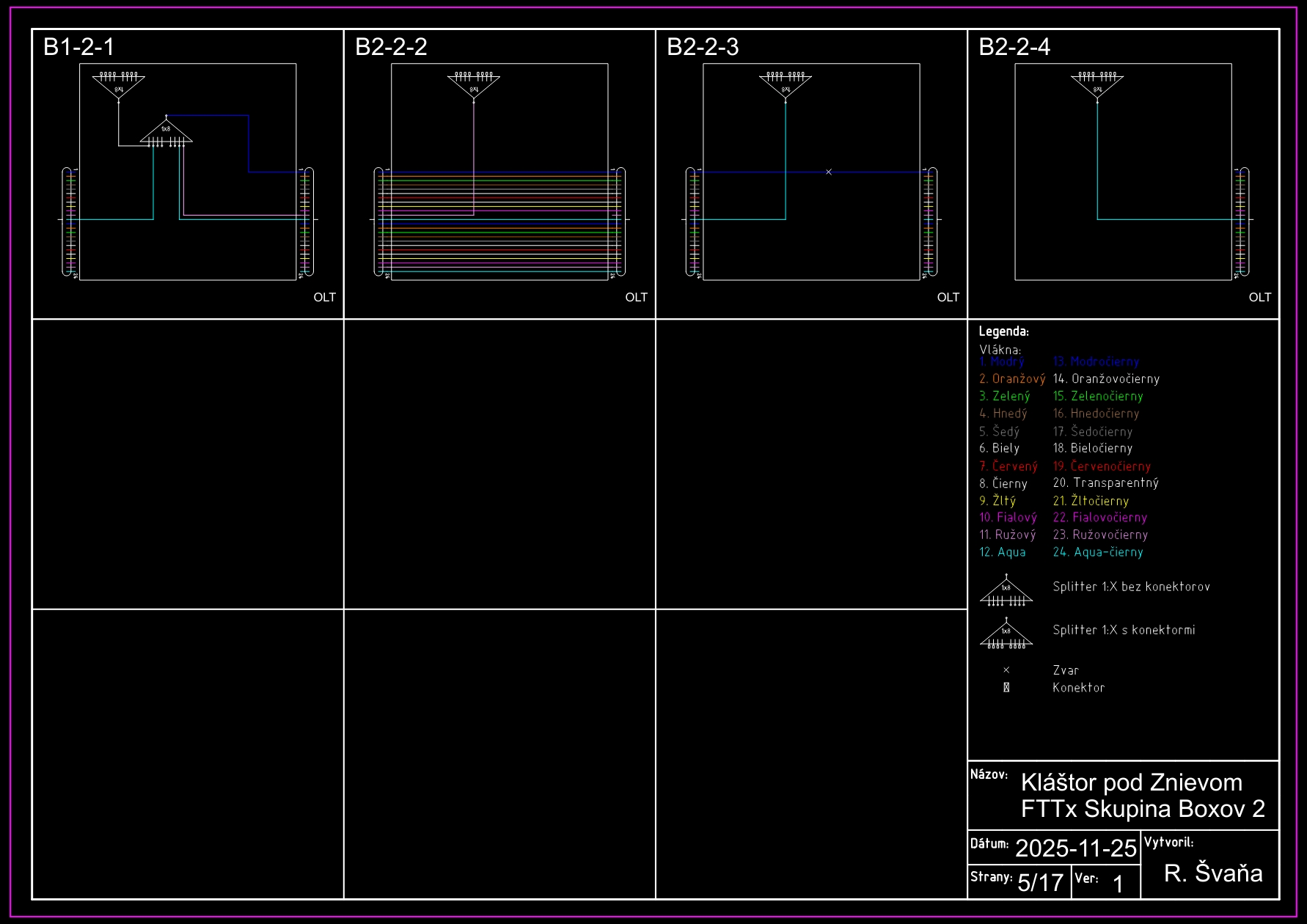Click the weld X mark in B2-2-3

click(829, 172)
